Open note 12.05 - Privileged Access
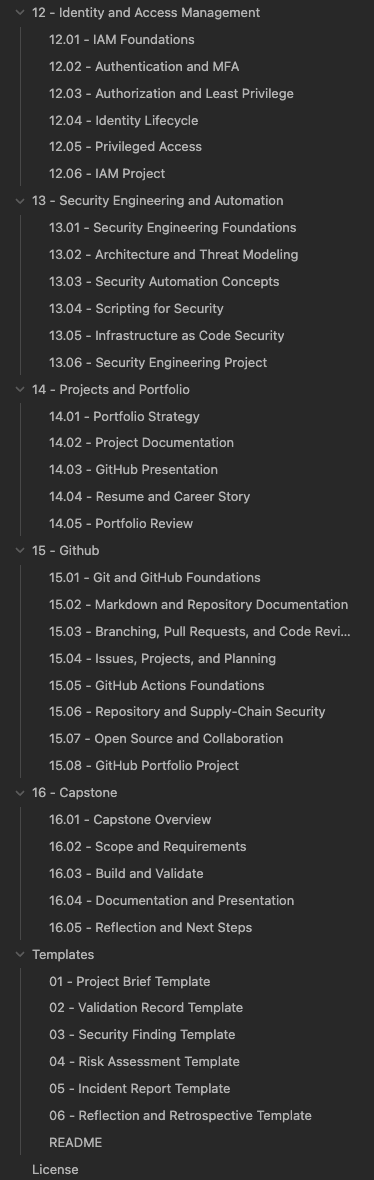This screenshot has height=1180, width=374. tap(126, 147)
